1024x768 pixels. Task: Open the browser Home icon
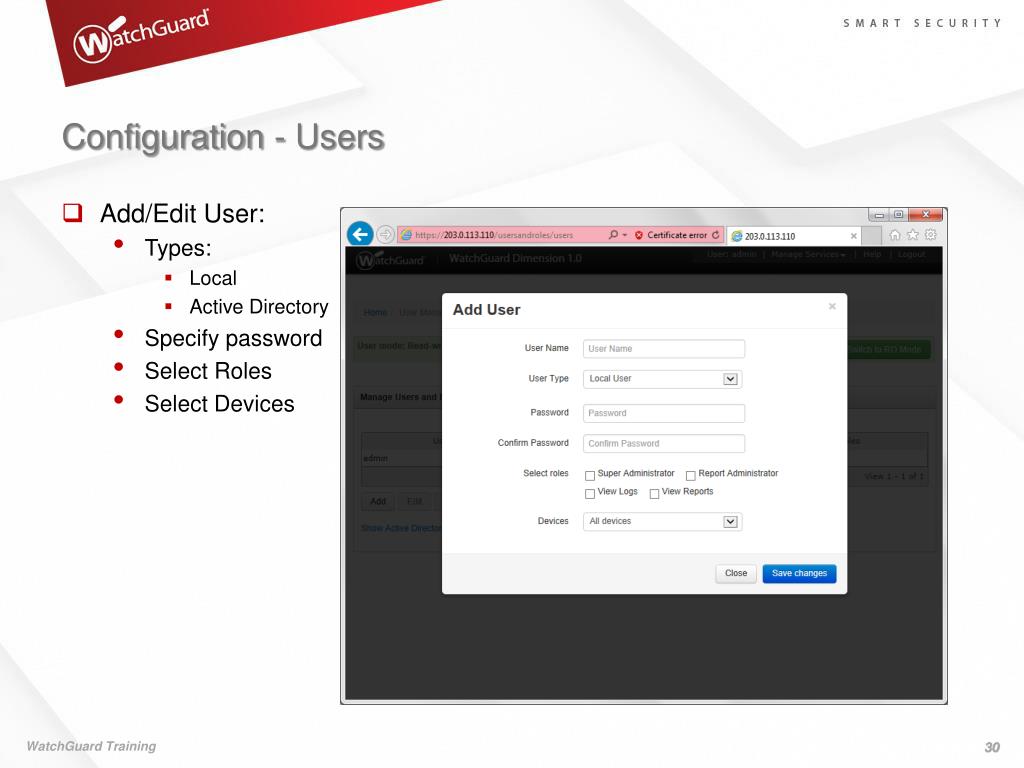tap(895, 234)
